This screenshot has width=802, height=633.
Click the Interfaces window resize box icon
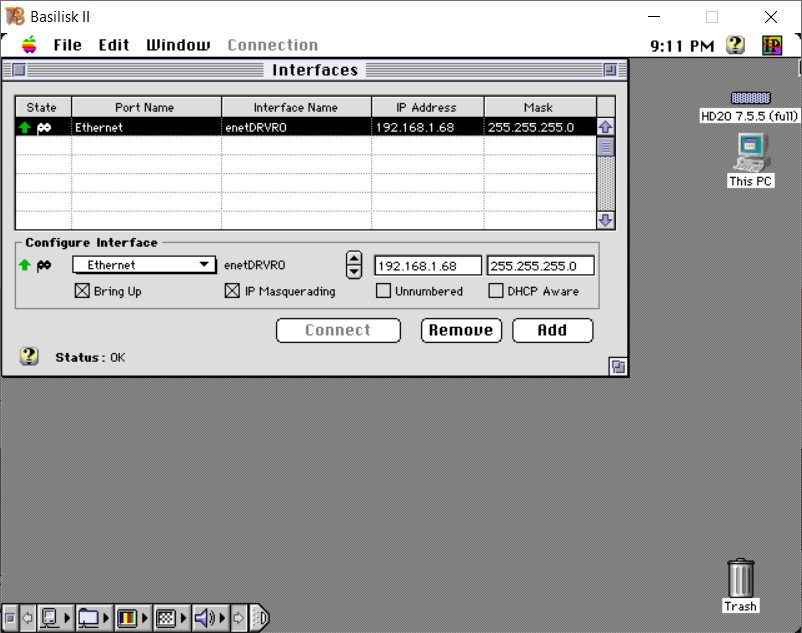coord(618,367)
